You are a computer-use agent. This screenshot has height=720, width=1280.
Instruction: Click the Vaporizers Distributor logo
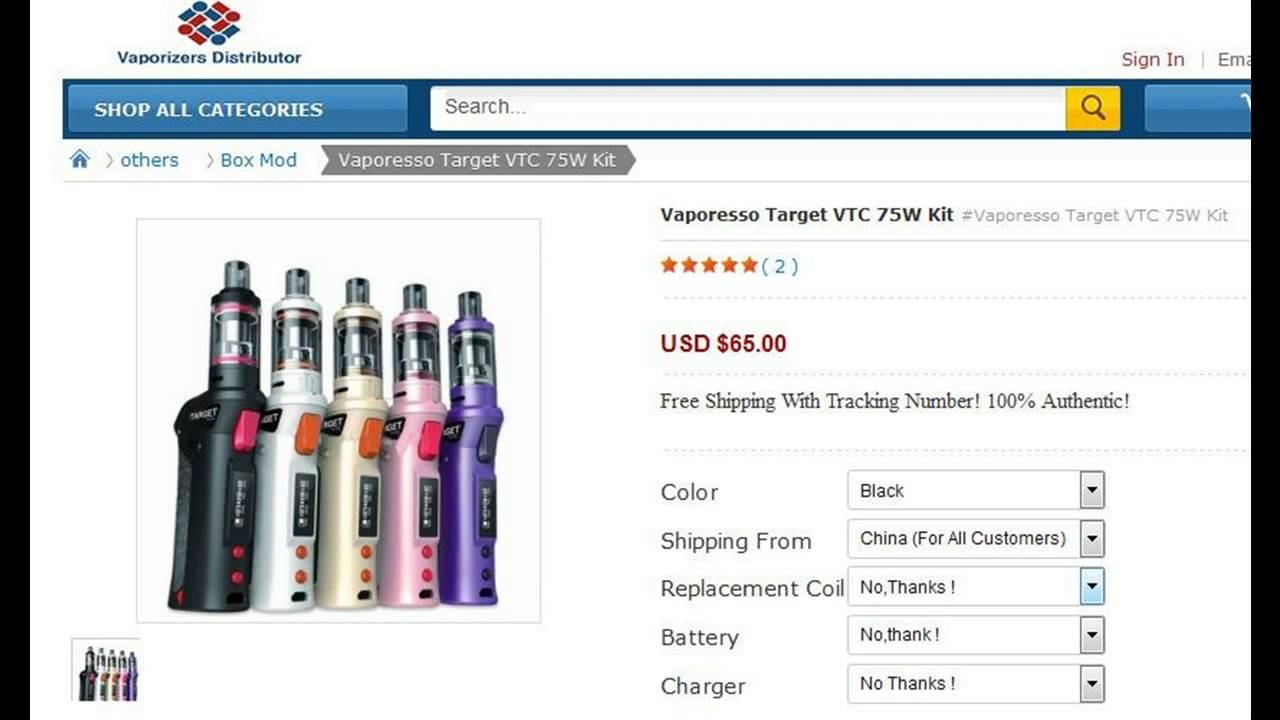[x=209, y=34]
